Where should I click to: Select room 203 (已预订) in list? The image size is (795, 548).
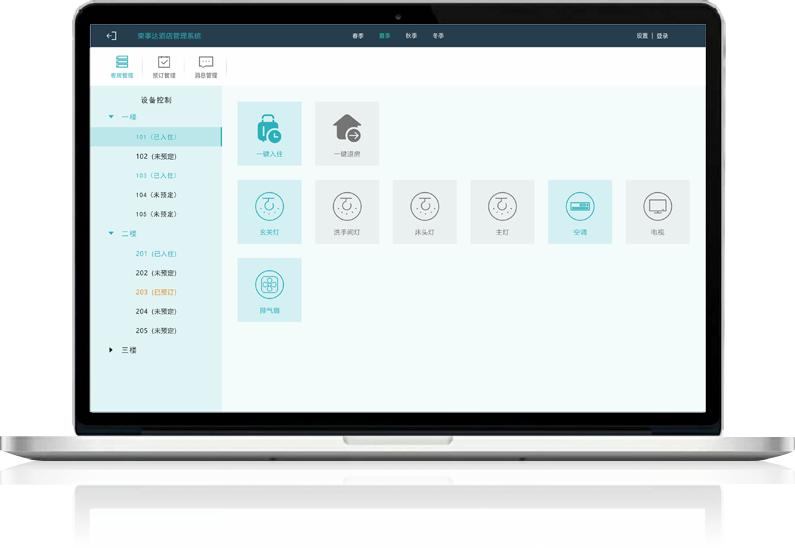[156, 292]
